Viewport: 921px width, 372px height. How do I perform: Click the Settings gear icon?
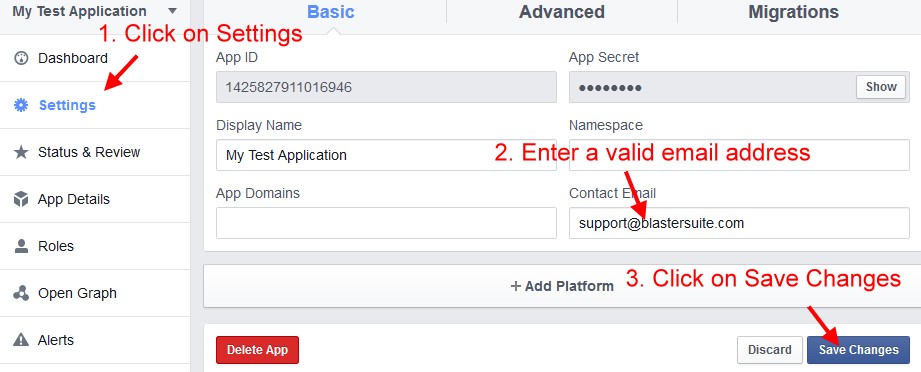21,105
